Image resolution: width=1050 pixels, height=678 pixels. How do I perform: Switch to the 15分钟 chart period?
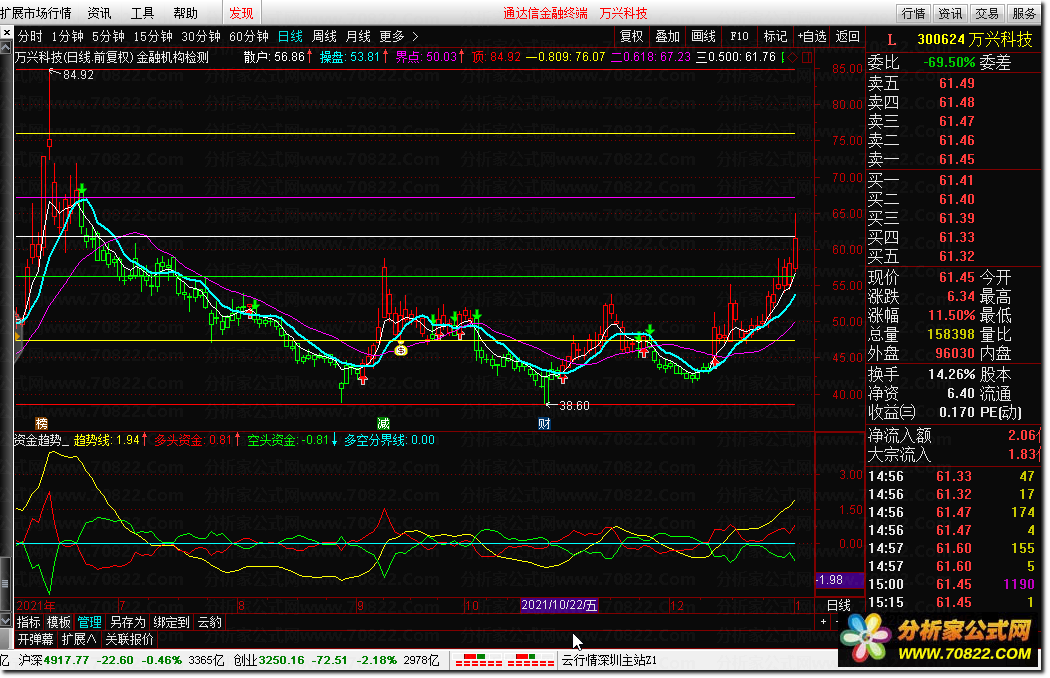coord(153,37)
